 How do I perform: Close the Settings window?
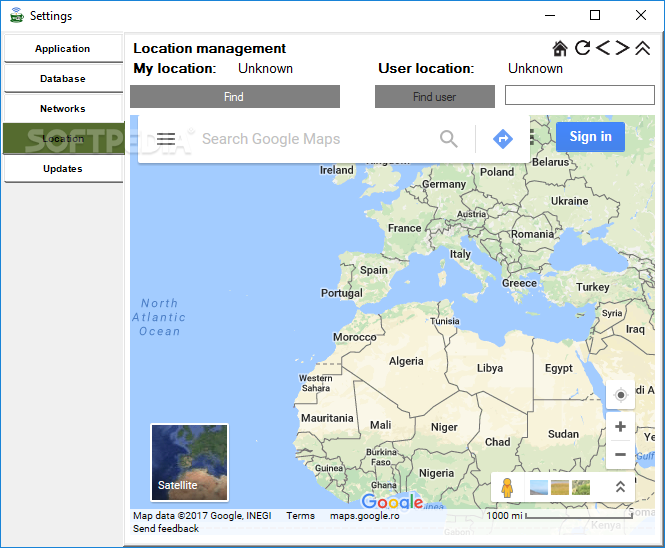pyautogui.click(x=641, y=15)
